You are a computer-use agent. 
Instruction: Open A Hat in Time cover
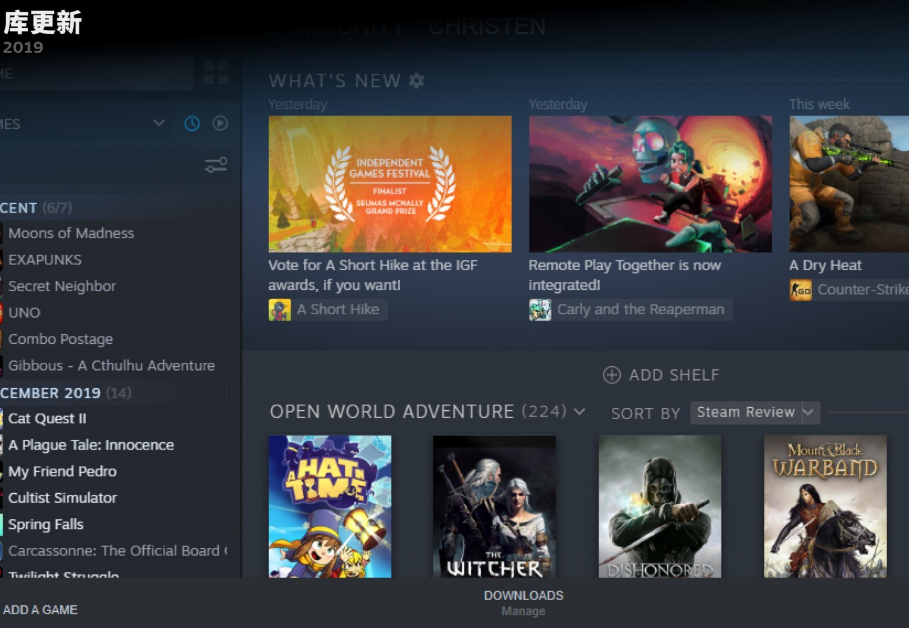click(330, 506)
